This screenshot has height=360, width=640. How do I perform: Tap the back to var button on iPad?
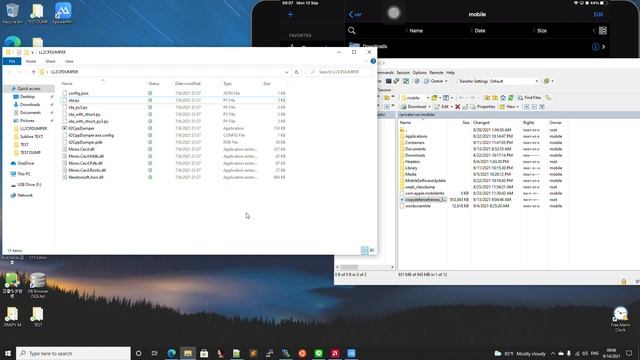tap(355, 14)
